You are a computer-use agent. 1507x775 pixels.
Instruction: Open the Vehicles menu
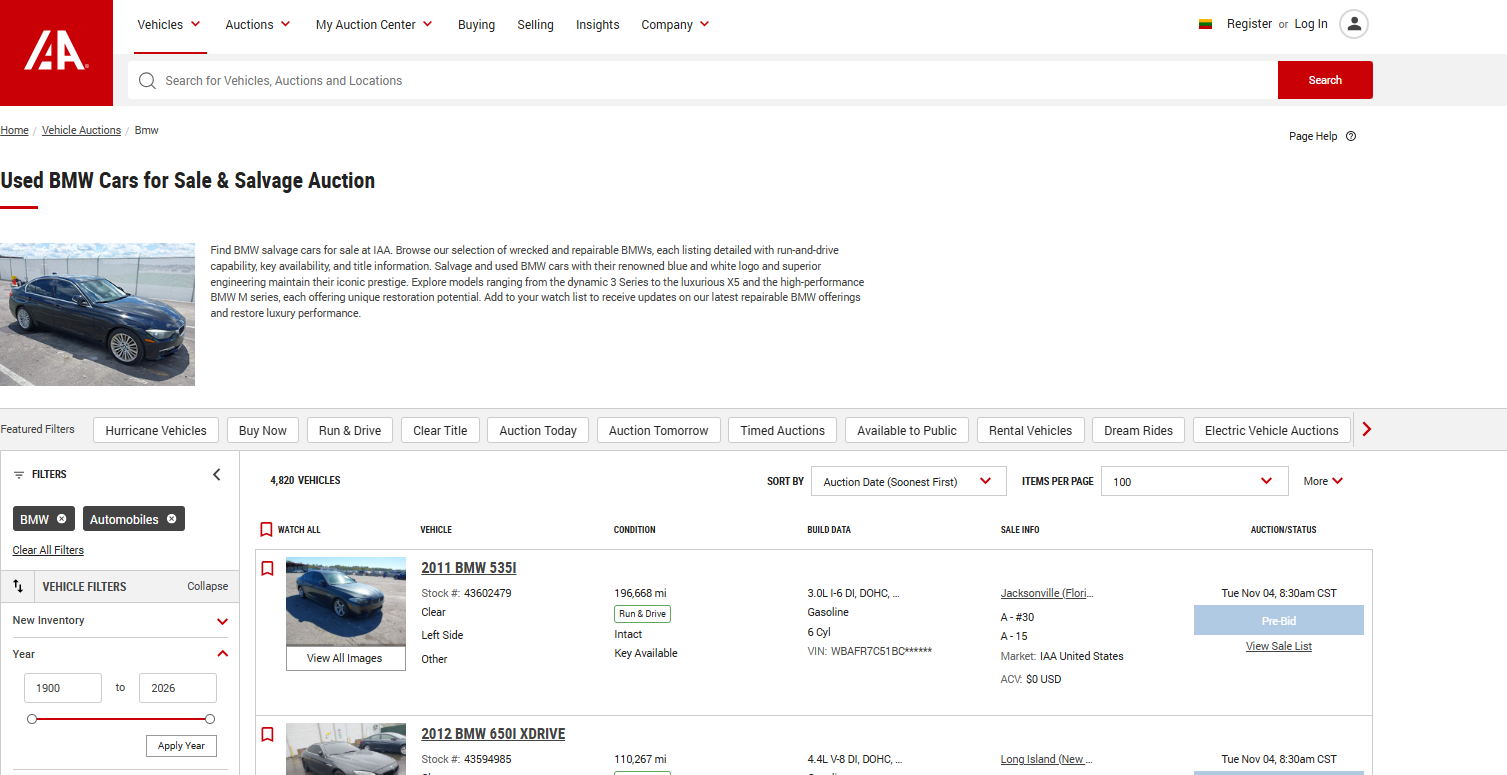pos(169,25)
